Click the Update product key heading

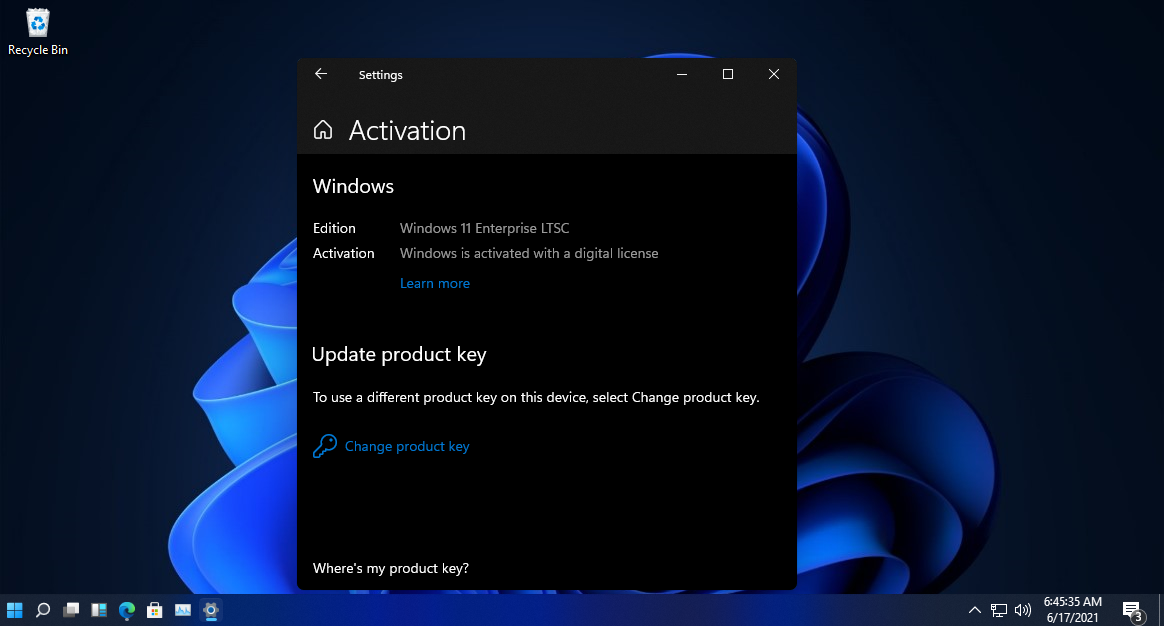click(399, 354)
